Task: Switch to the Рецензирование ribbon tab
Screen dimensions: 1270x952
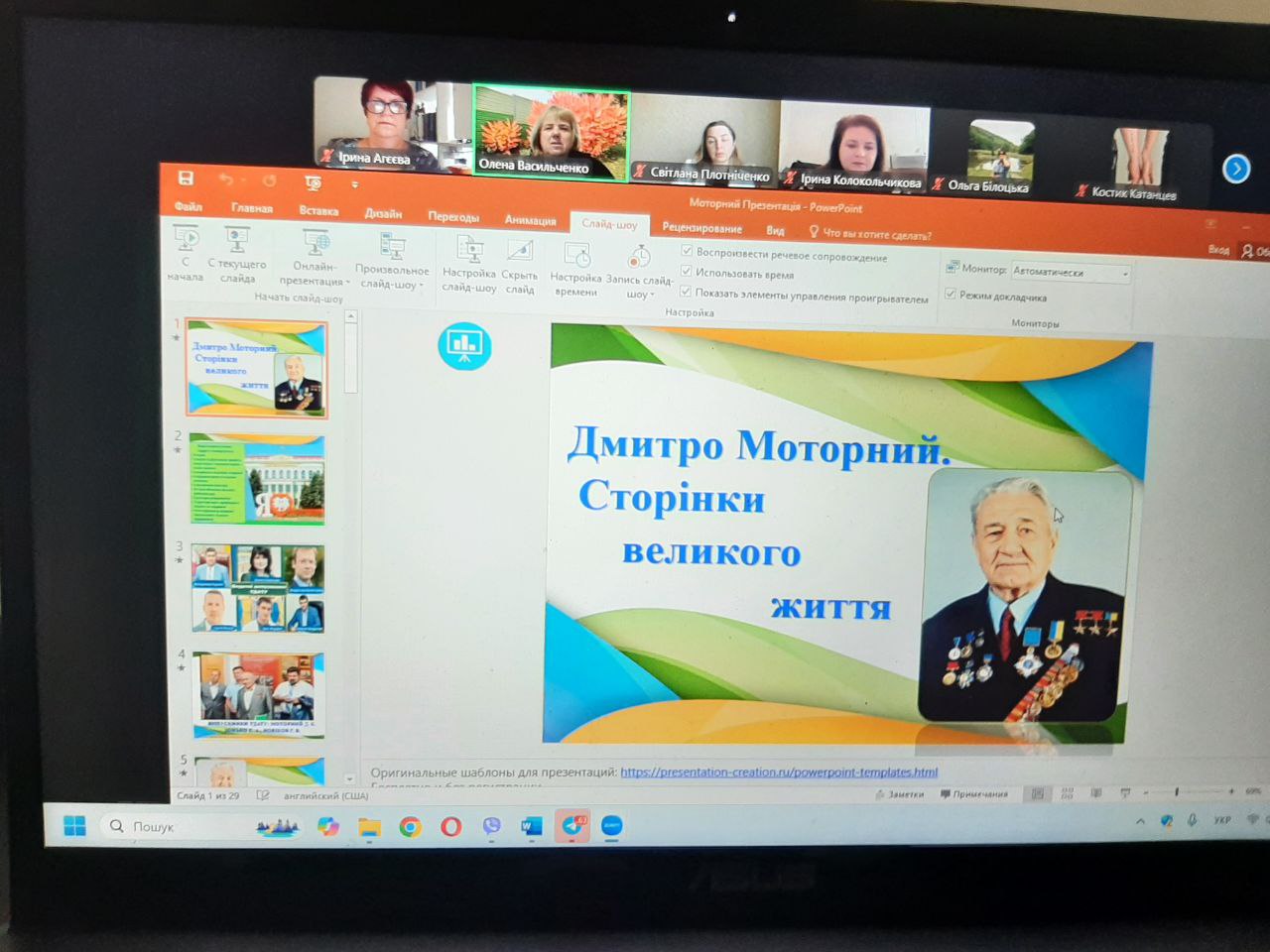Action: pyautogui.click(x=701, y=228)
